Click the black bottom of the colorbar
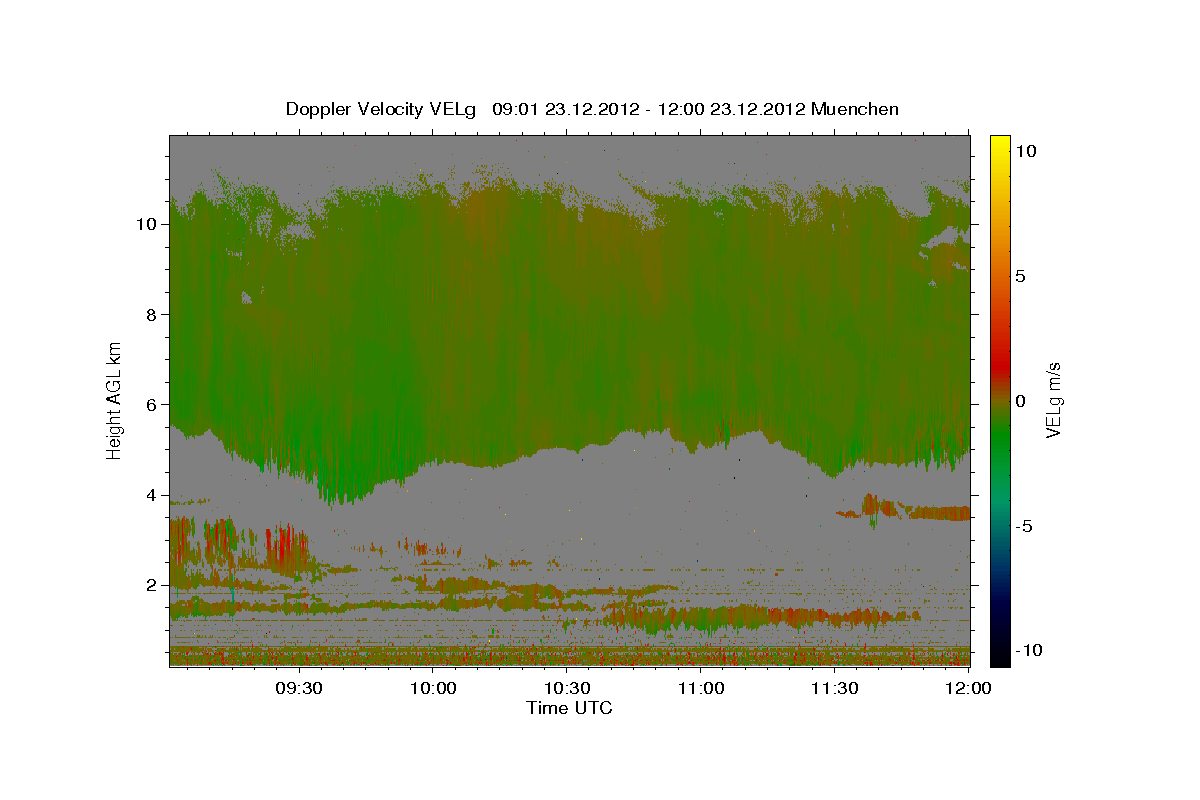 click(1000, 655)
